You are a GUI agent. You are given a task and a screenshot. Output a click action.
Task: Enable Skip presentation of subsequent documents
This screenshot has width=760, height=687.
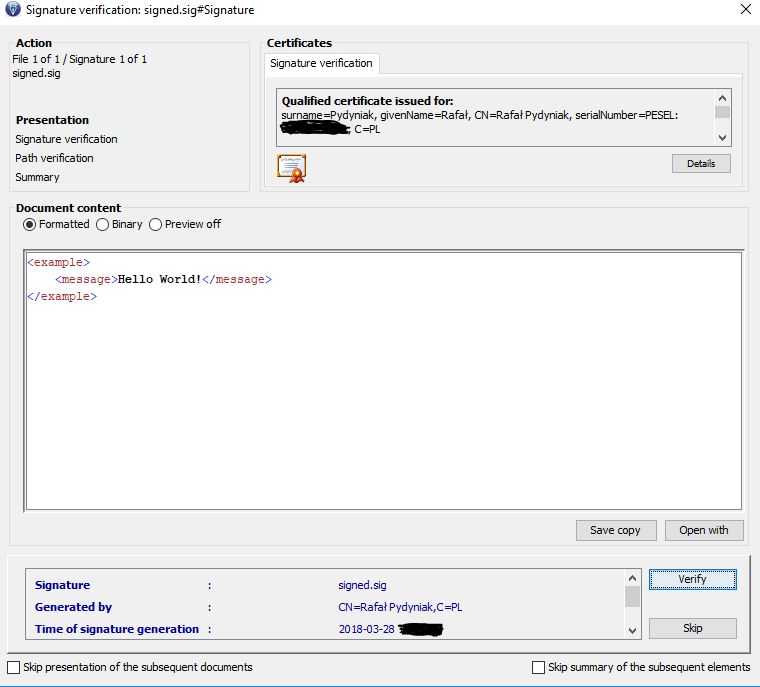pos(13,667)
